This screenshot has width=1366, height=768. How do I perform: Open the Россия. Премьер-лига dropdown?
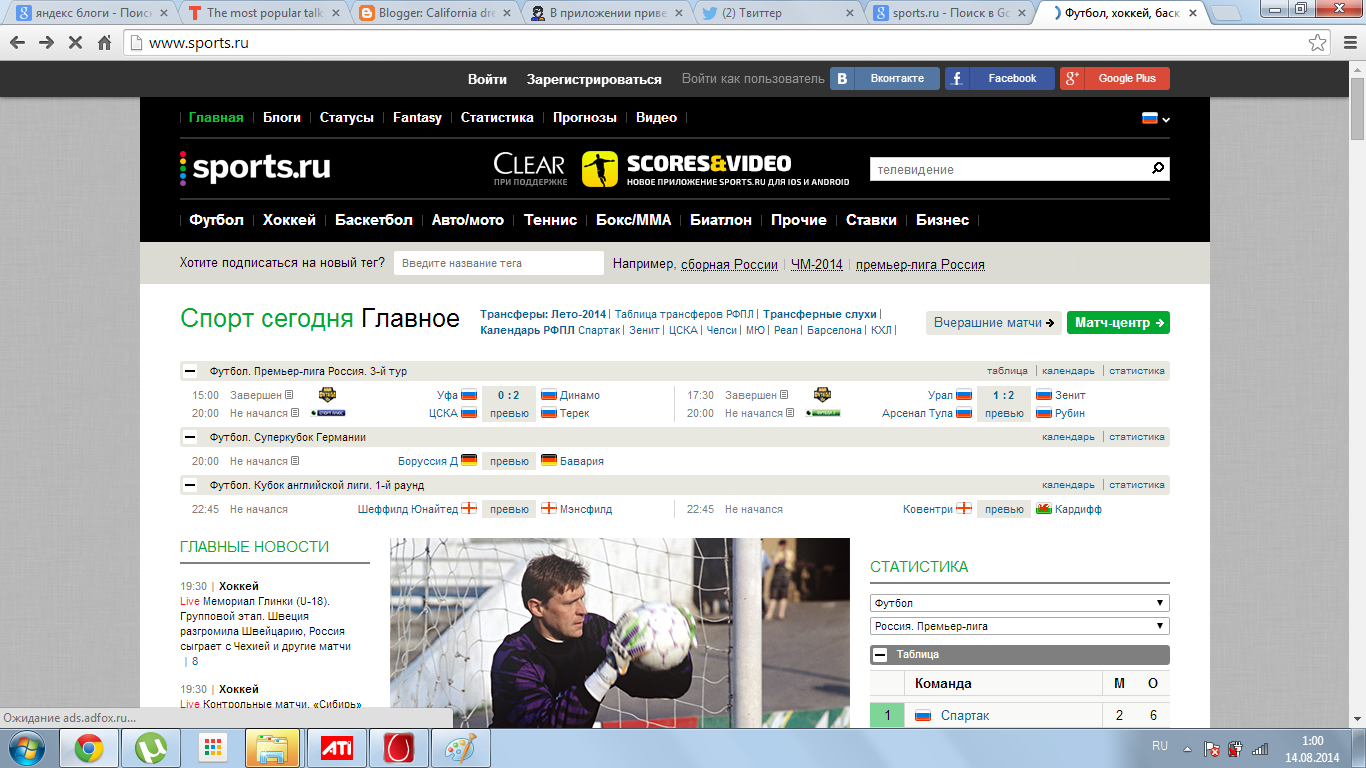(1019, 626)
